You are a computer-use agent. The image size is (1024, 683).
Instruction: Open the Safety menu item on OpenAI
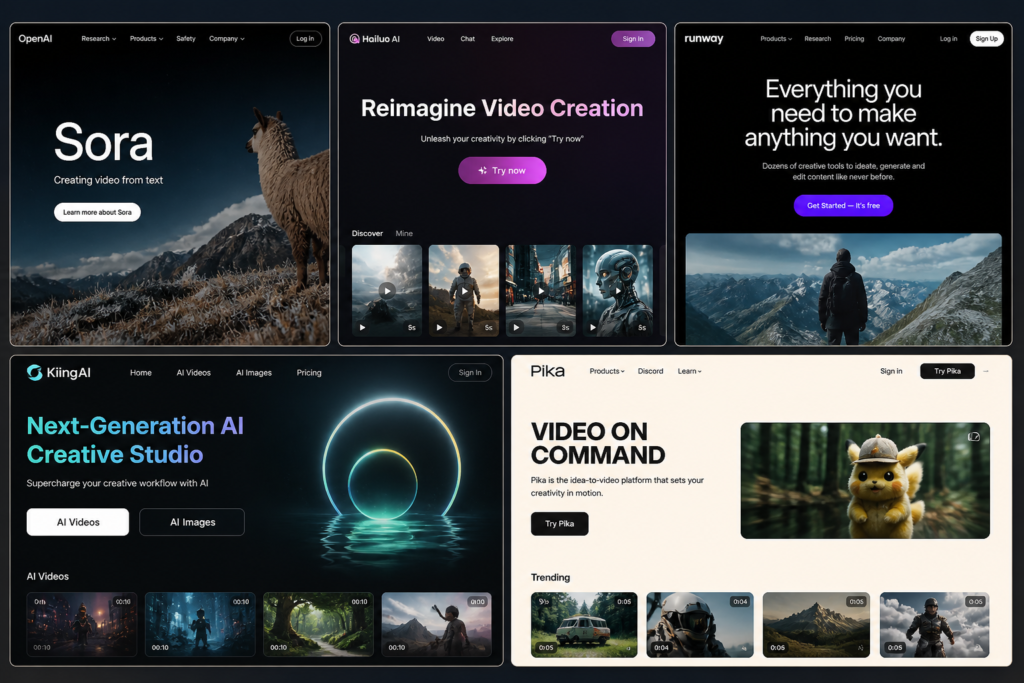point(185,39)
